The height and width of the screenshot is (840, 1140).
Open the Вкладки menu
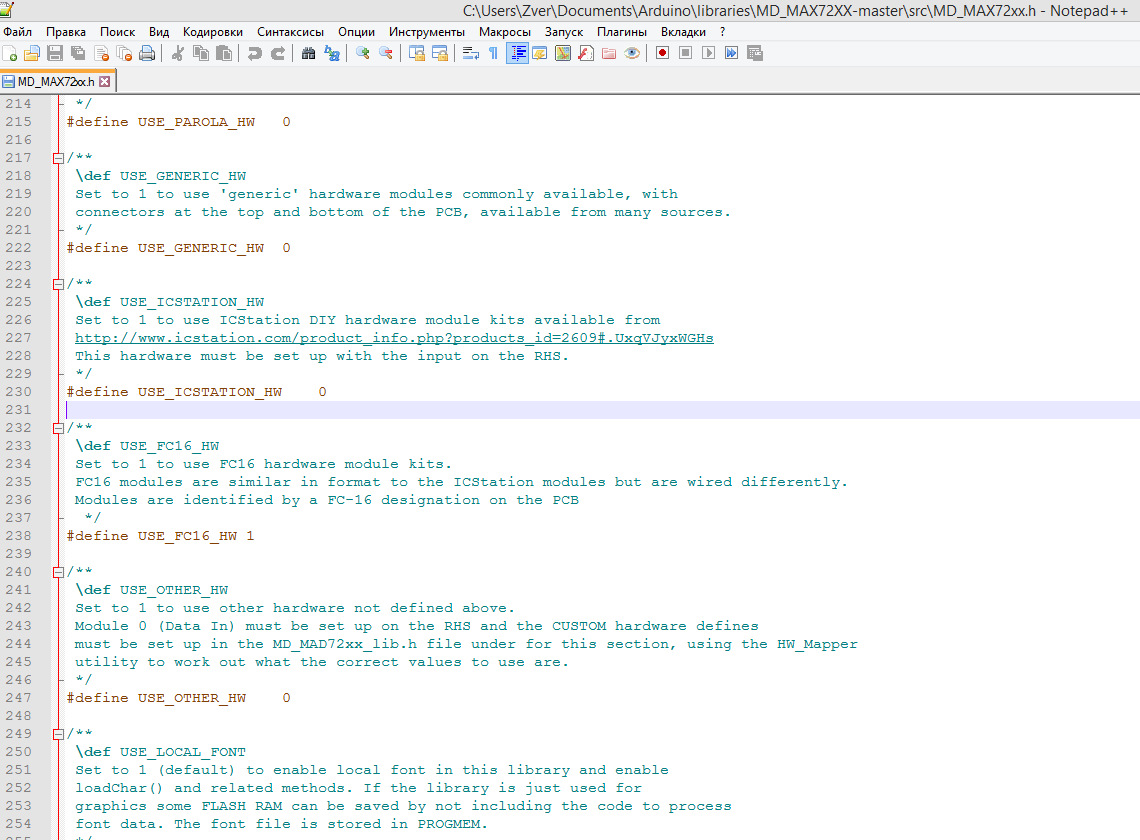[x=683, y=32]
